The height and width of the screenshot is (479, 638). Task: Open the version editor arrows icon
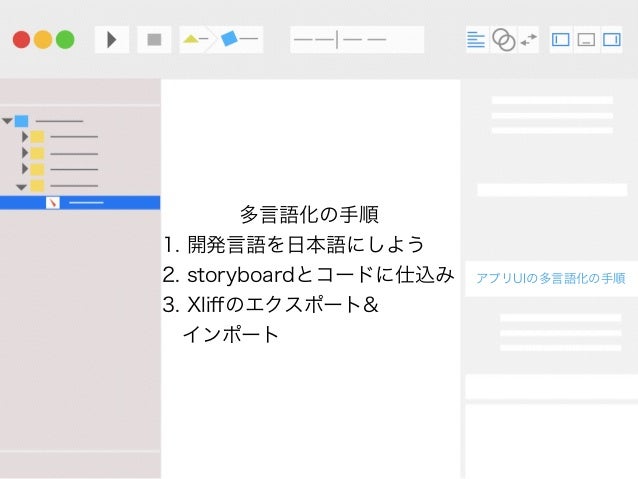pos(529,40)
